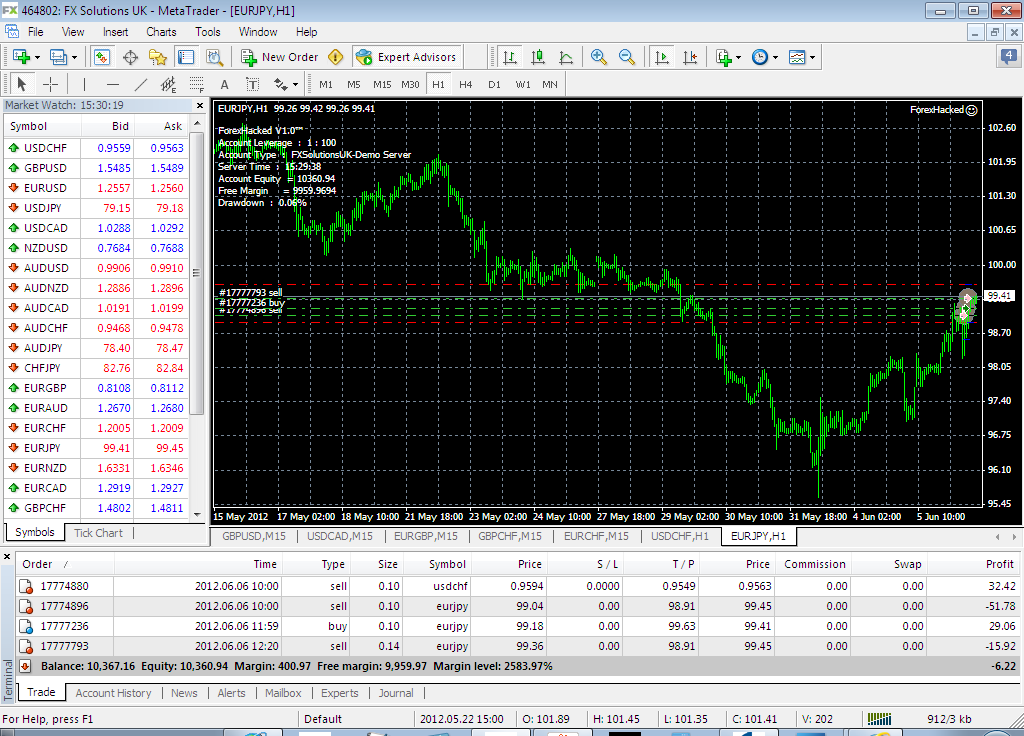The height and width of the screenshot is (736, 1024).
Task: Toggle the Expert Advisors button
Action: tap(407, 57)
